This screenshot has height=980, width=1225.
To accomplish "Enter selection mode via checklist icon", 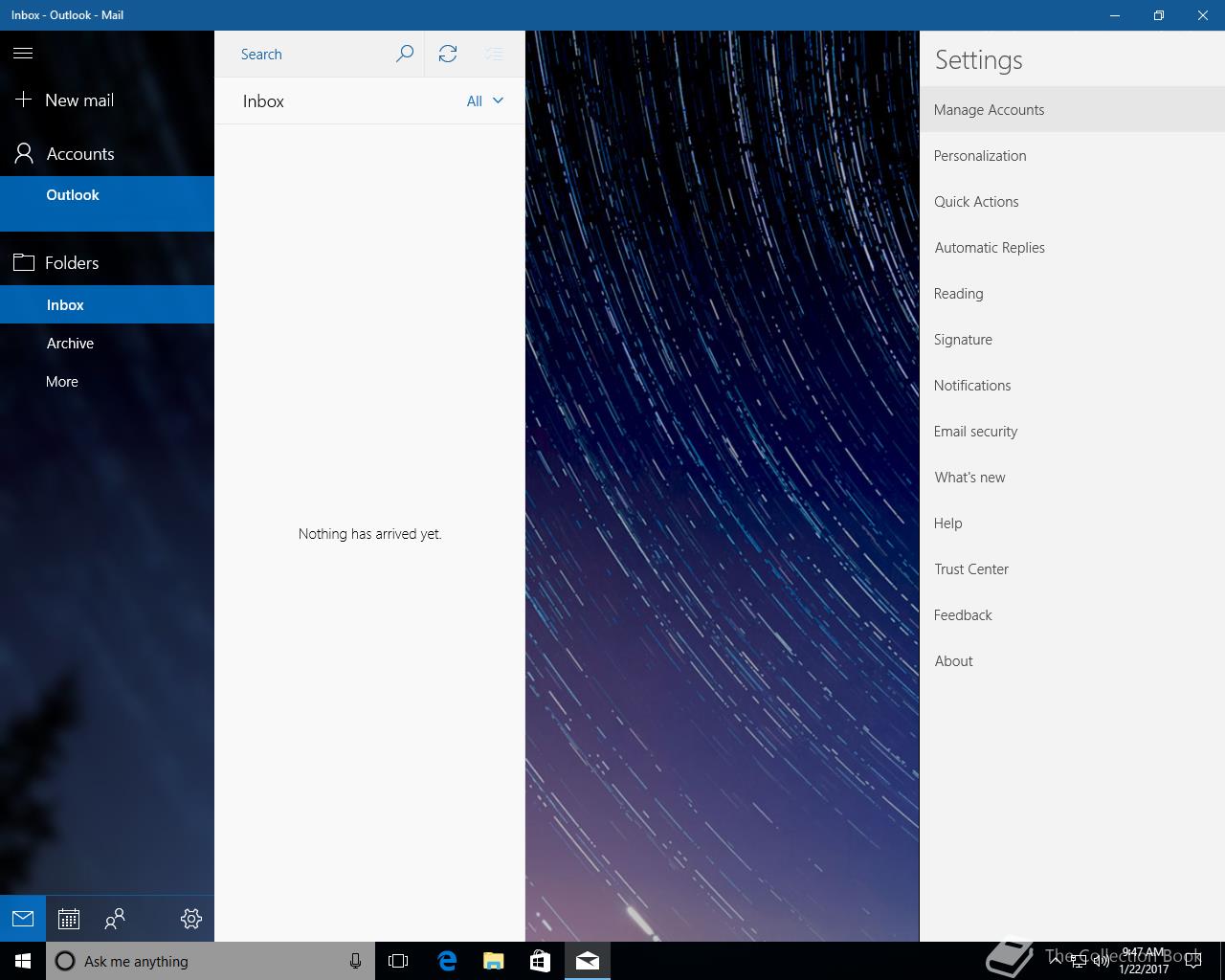I will (494, 54).
